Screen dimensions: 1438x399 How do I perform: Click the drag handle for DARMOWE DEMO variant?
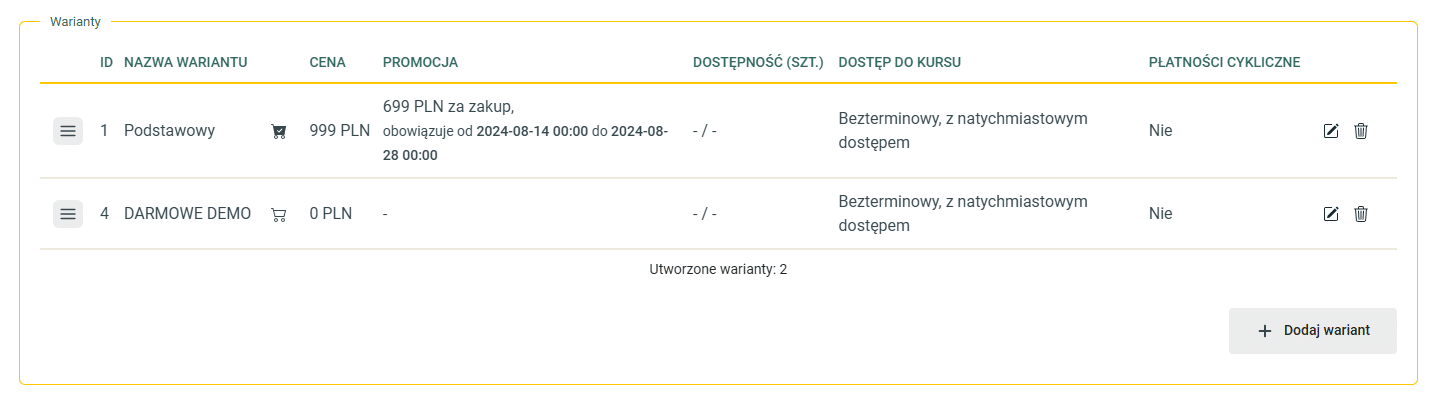[68, 214]
